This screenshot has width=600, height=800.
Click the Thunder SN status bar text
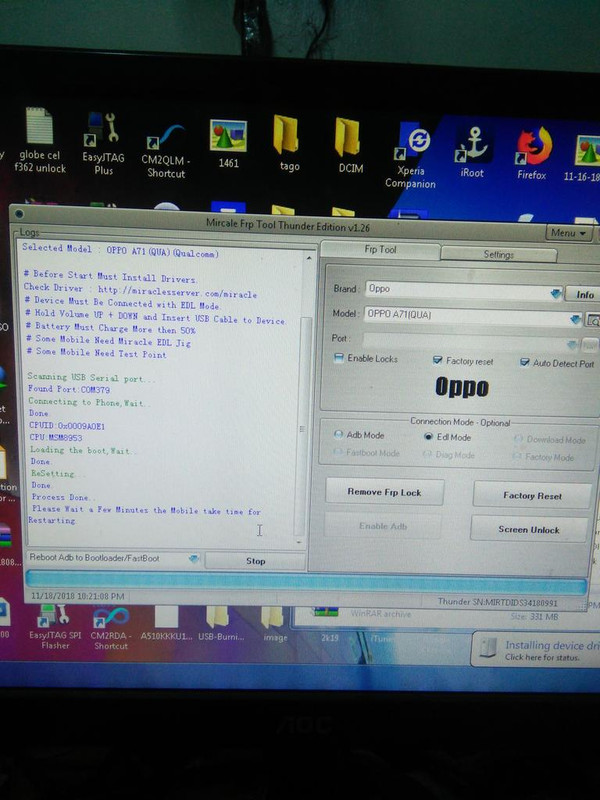(497, 603)
